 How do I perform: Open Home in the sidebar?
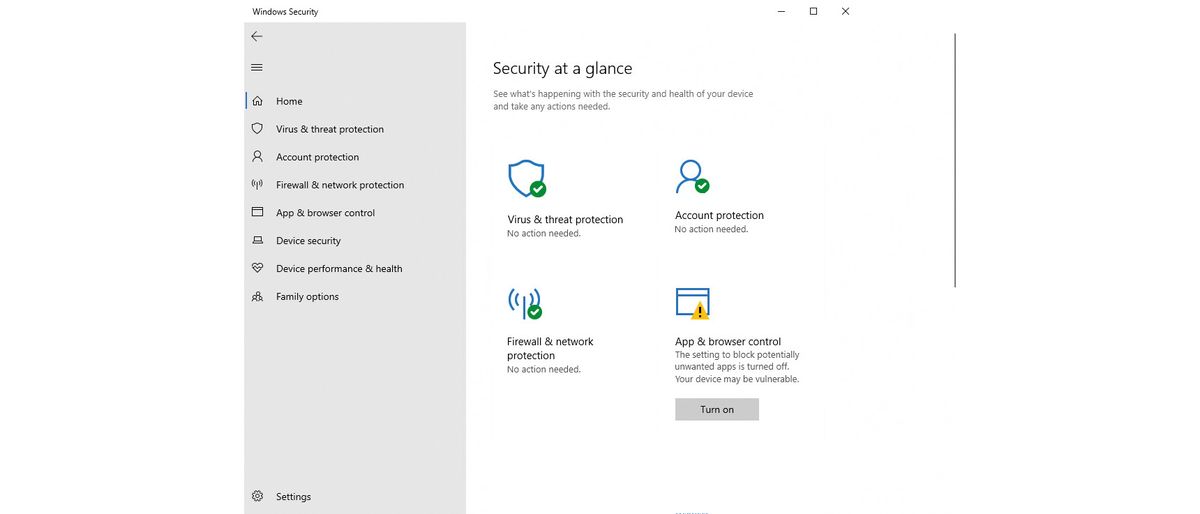(355, 101)
